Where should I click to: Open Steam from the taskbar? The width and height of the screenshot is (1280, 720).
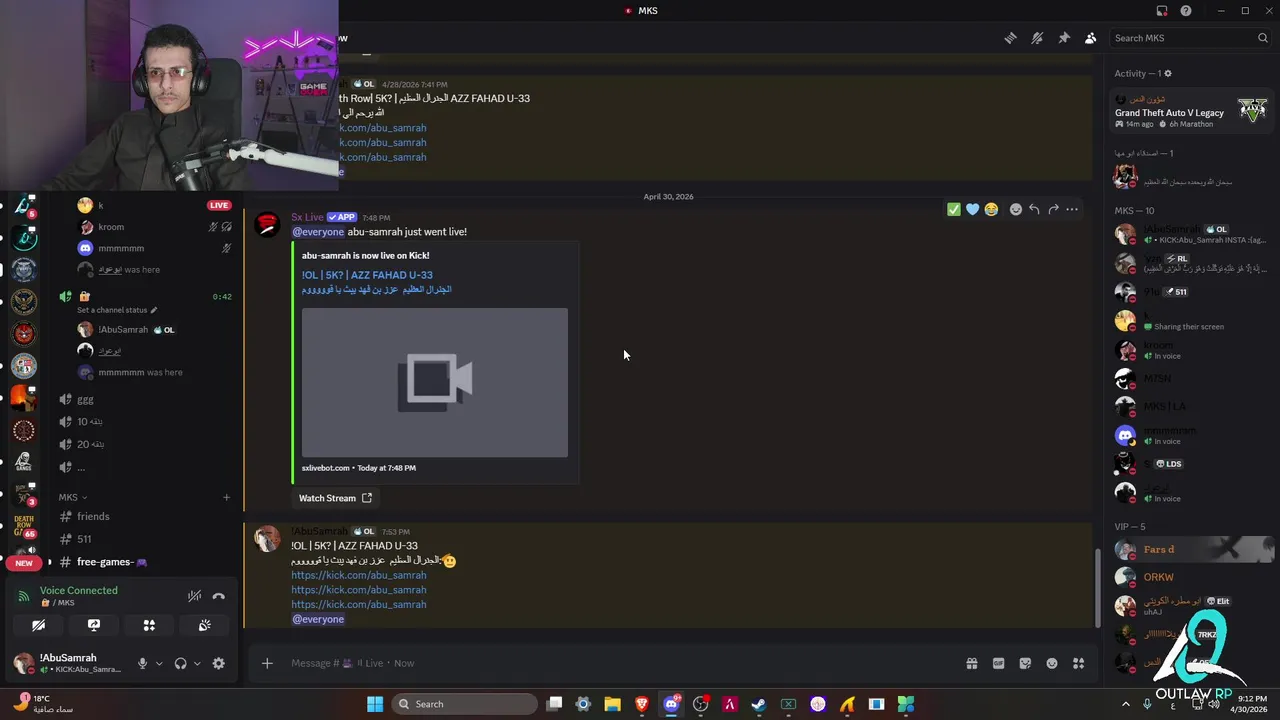pyautogui.click(x=759, y=704)
